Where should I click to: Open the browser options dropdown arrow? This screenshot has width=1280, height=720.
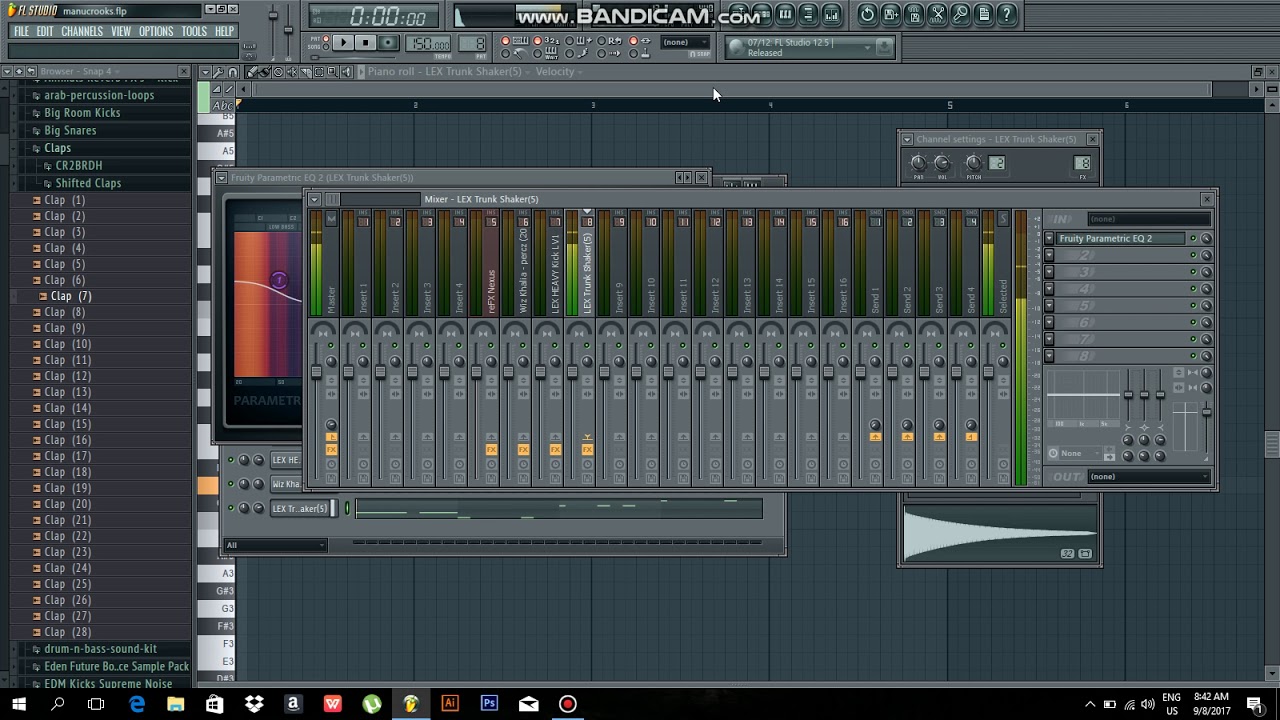(6, 72)
